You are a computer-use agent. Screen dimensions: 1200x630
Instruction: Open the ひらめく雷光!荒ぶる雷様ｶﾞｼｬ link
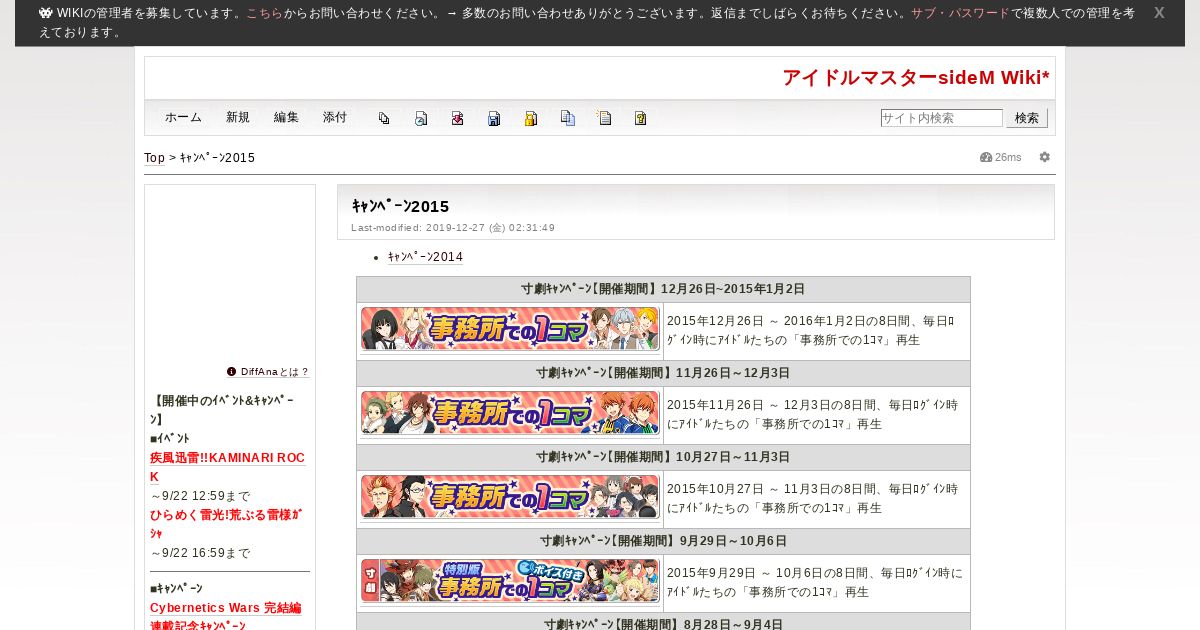coord(226,524)
